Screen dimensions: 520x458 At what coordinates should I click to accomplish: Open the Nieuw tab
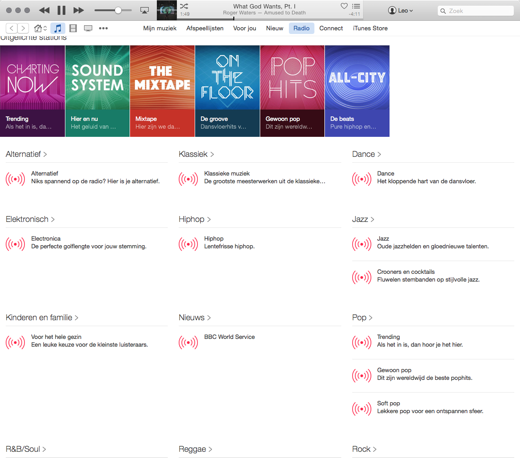274,28
